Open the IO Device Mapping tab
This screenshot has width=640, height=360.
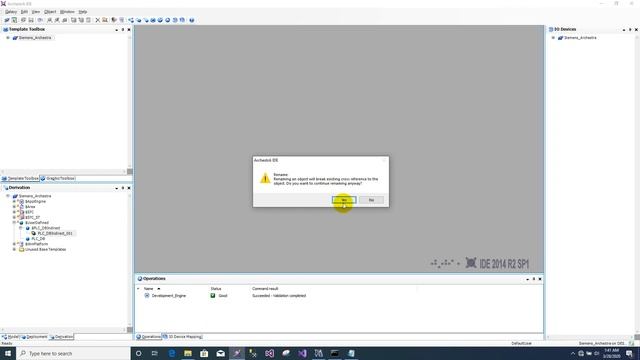point(182,337)
